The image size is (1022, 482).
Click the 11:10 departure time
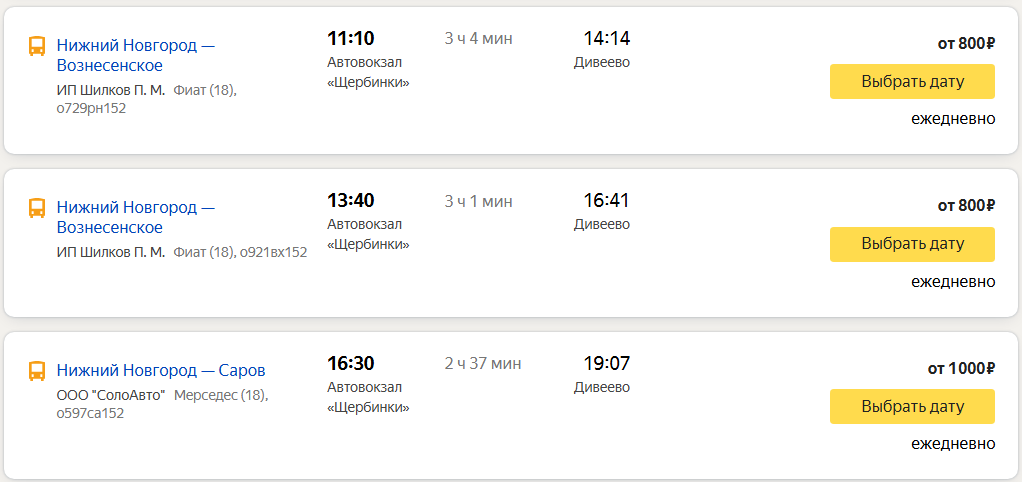tap(351, 38)
